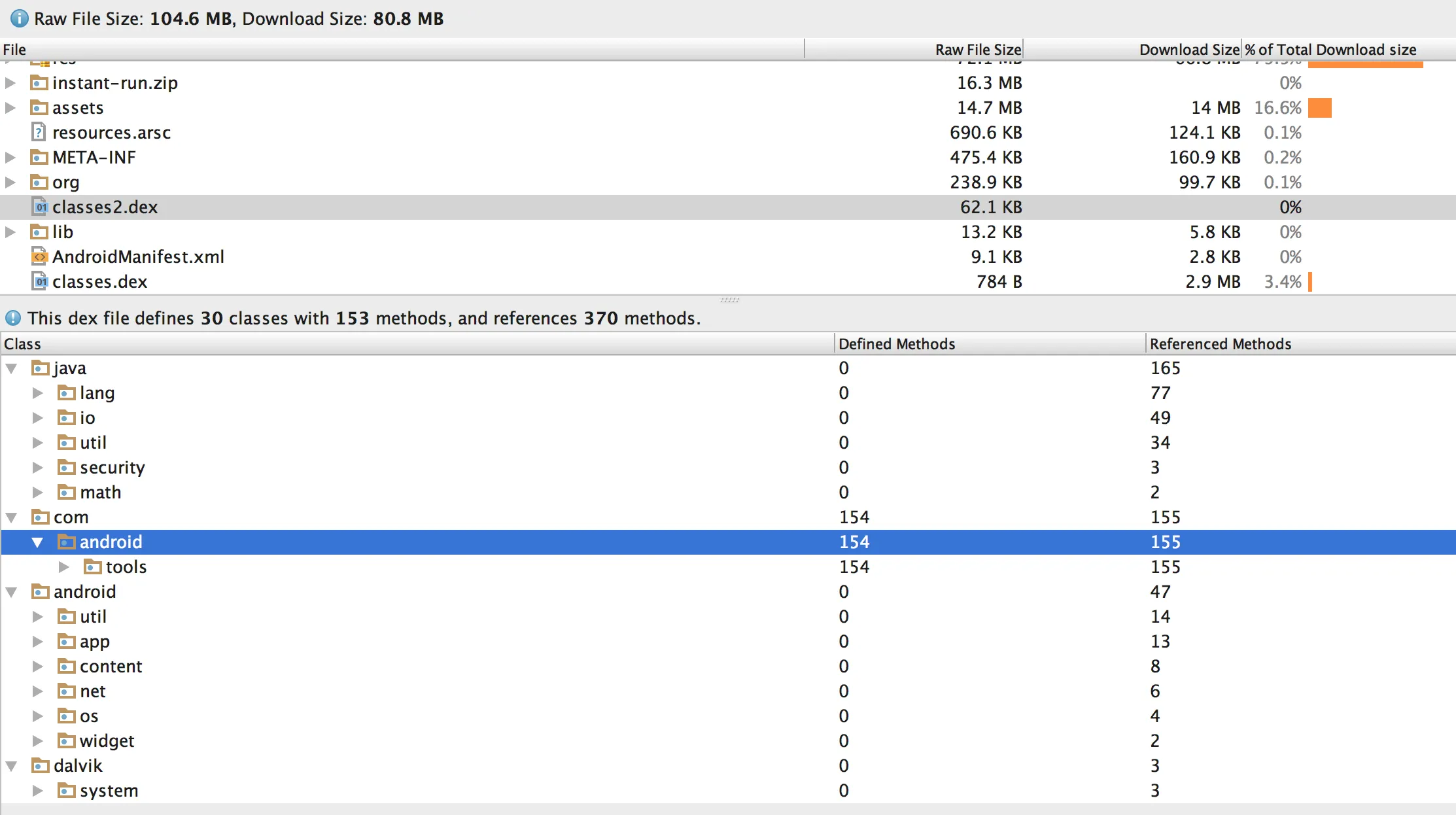Click the security package icon
The image size is (1456, 815).
tap(66, 468)
